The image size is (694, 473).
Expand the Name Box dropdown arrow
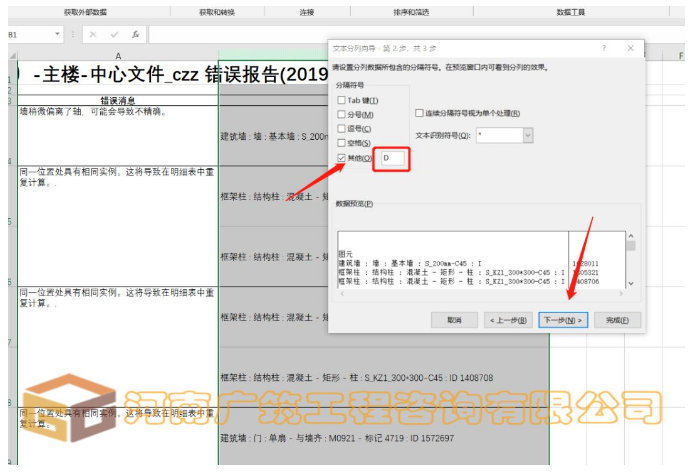[59, 34]
